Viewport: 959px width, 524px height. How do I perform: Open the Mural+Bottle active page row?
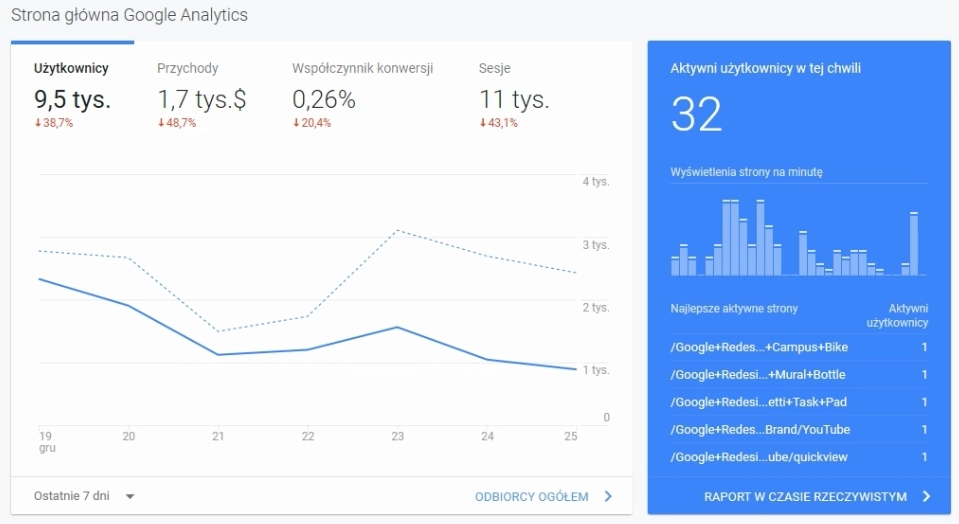758,375
